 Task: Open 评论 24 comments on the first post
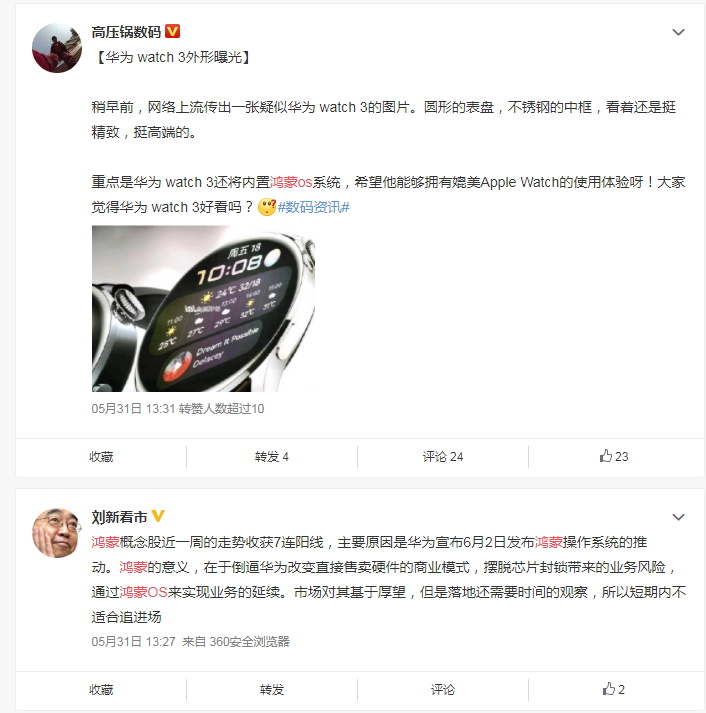(443, 457)
